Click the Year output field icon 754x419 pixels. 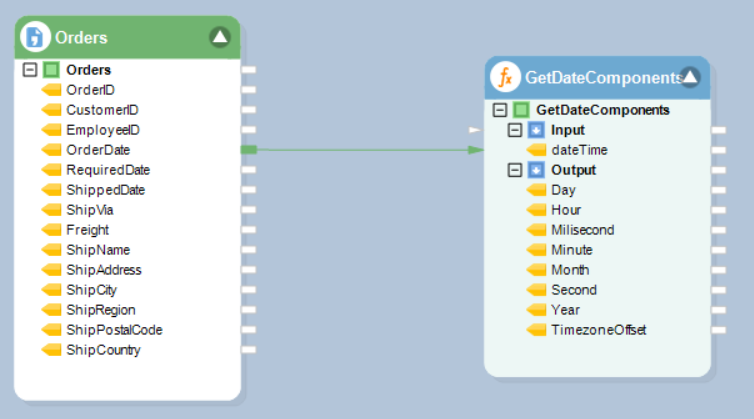(536, 310)
